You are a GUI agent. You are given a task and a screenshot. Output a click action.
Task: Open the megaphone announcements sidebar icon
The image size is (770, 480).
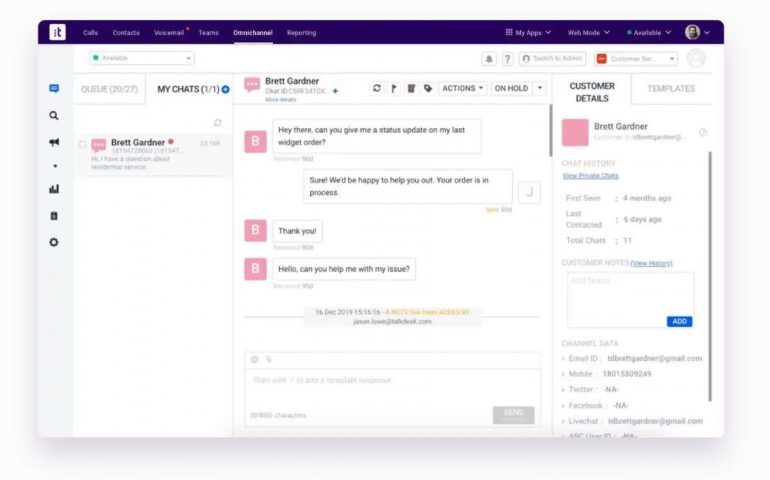click(x=54, y=142)
